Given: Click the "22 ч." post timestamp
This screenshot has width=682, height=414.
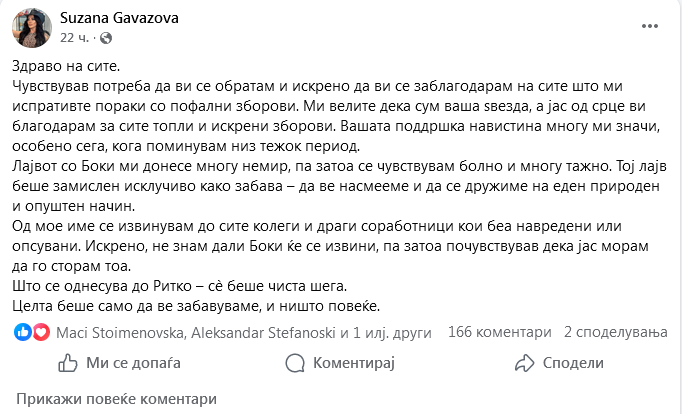Looking at the screenshot, I should pos(75,38).
